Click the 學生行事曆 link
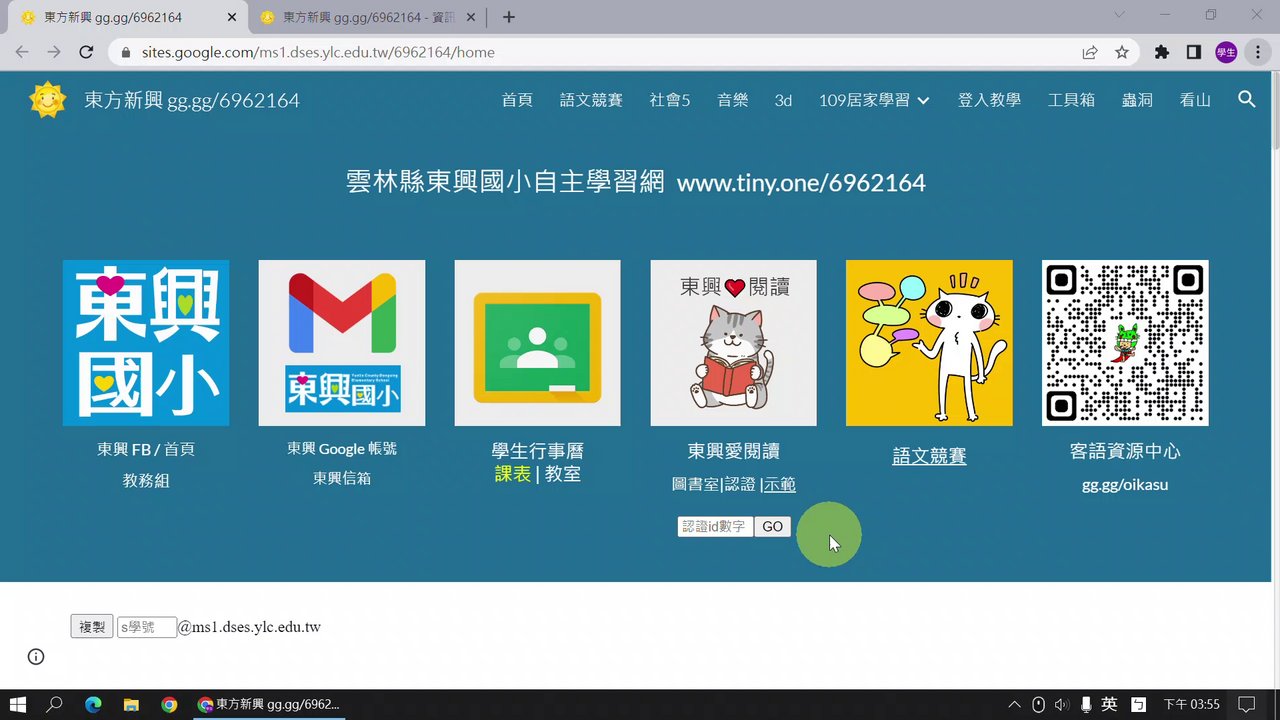 [537, 452]
